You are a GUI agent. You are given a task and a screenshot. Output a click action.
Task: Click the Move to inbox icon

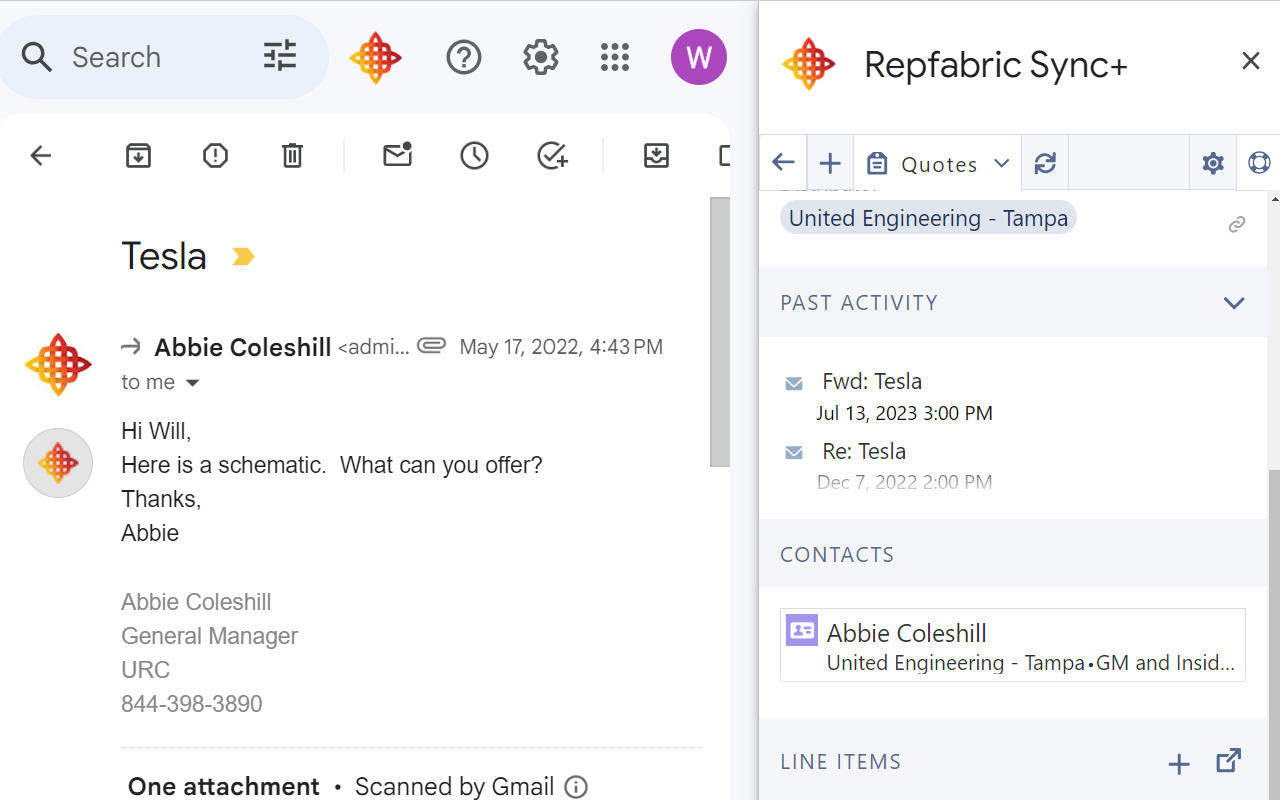coord(656,155)
